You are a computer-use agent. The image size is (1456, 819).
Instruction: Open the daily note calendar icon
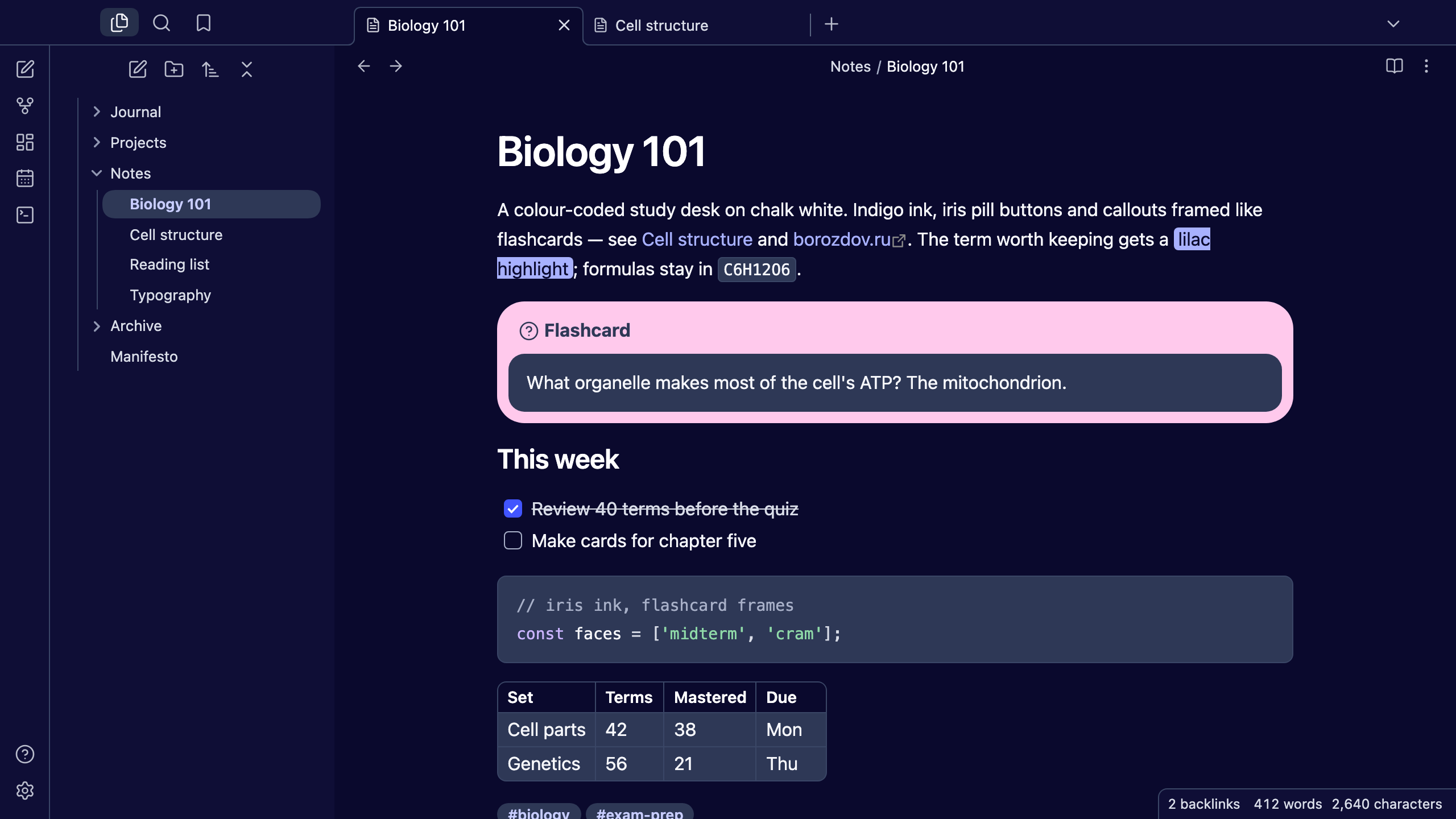[x=25, y=179]
